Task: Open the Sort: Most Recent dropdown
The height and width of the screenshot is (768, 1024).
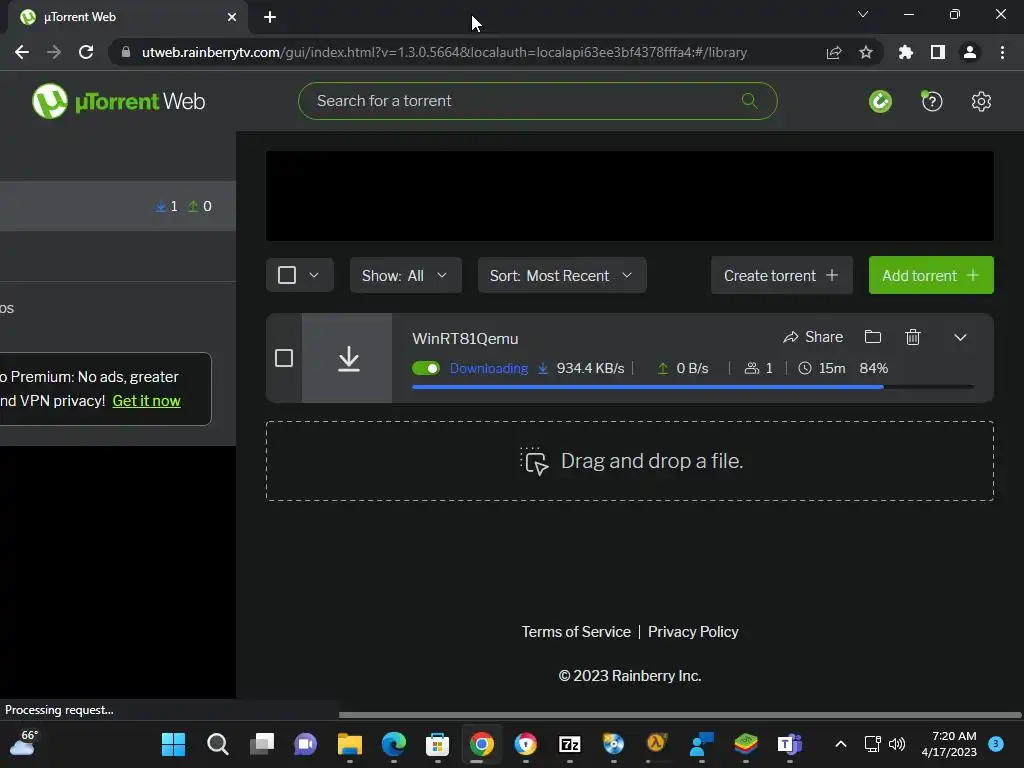Action: (562, 276)
